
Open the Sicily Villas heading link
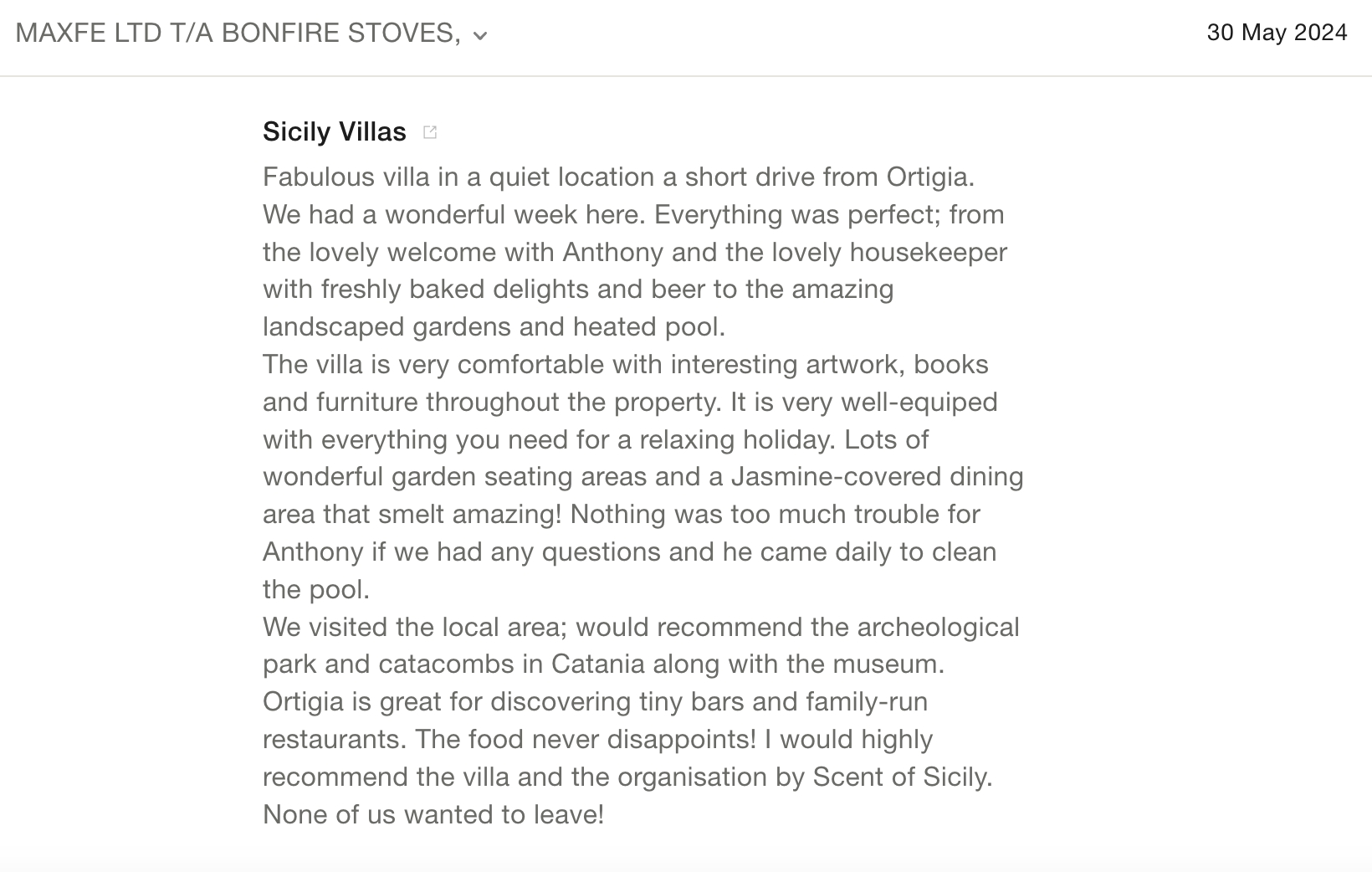334,131
